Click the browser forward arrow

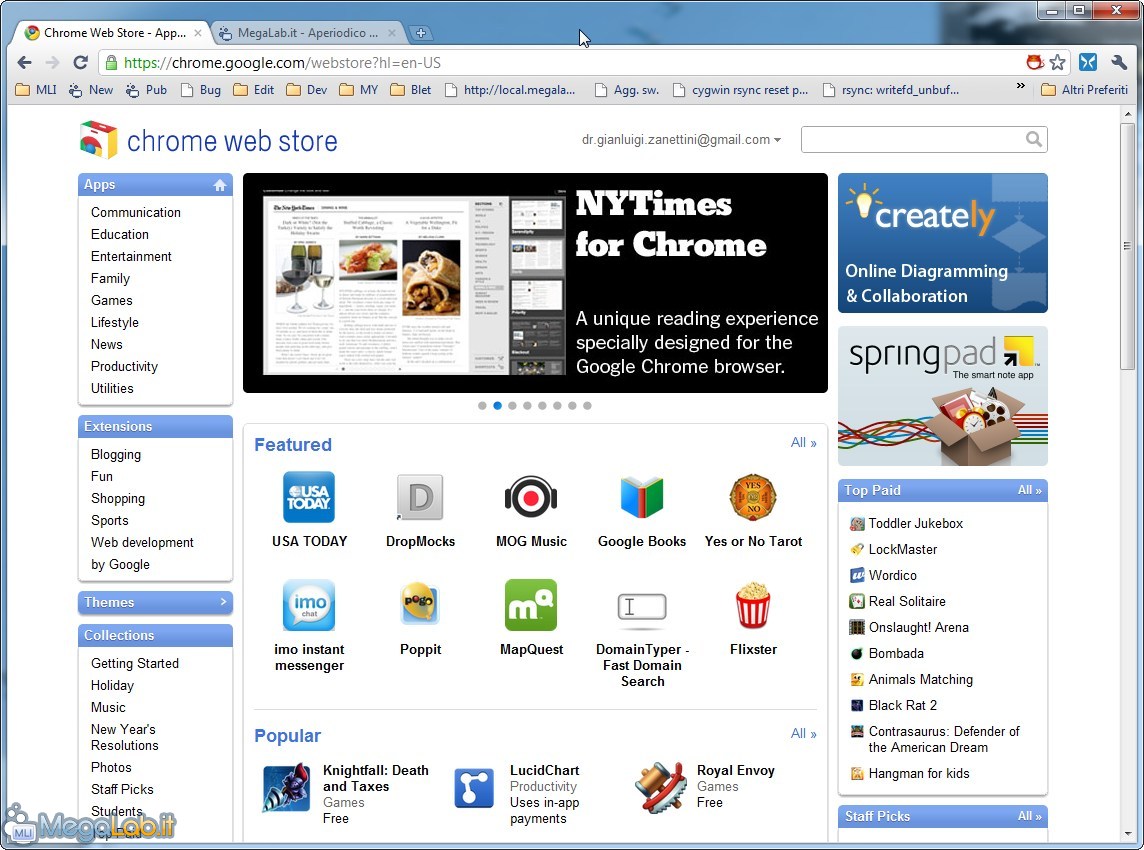pyautogui.click(x=52, y=63)
